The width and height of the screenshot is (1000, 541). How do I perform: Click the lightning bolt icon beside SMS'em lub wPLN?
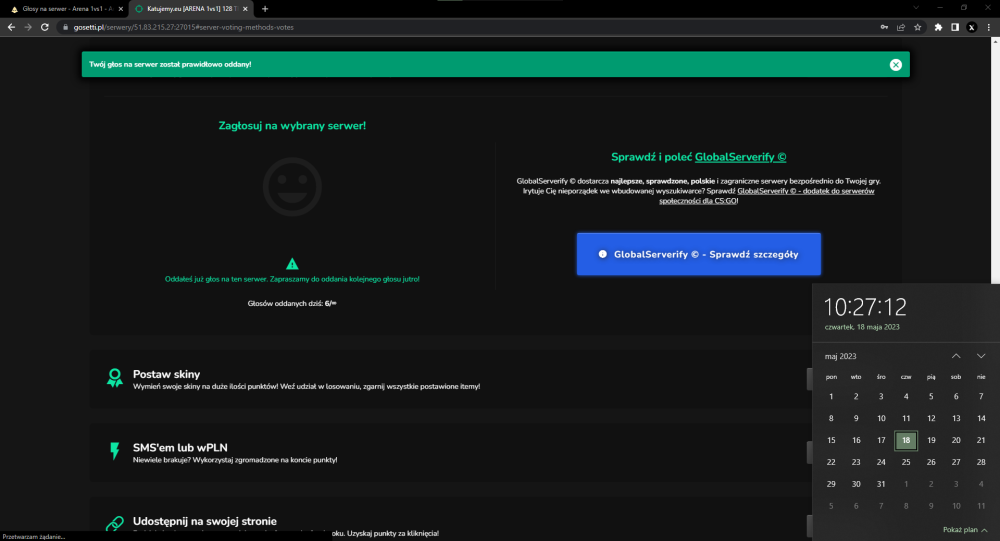tap(115, 451)
